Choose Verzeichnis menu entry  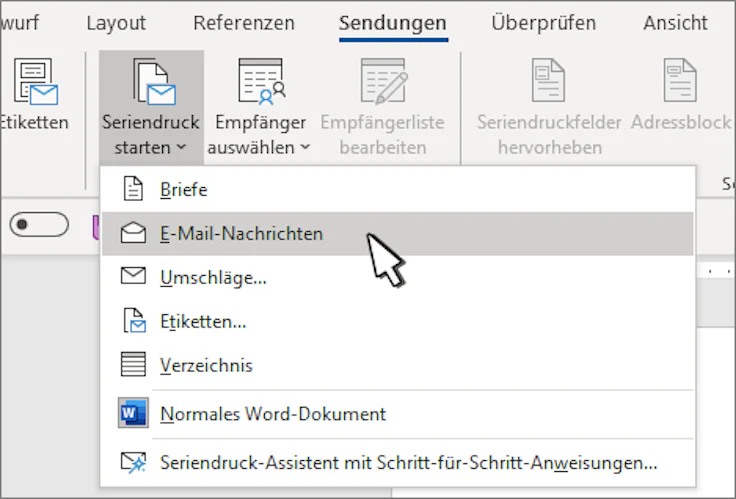[x=397, y=365]
